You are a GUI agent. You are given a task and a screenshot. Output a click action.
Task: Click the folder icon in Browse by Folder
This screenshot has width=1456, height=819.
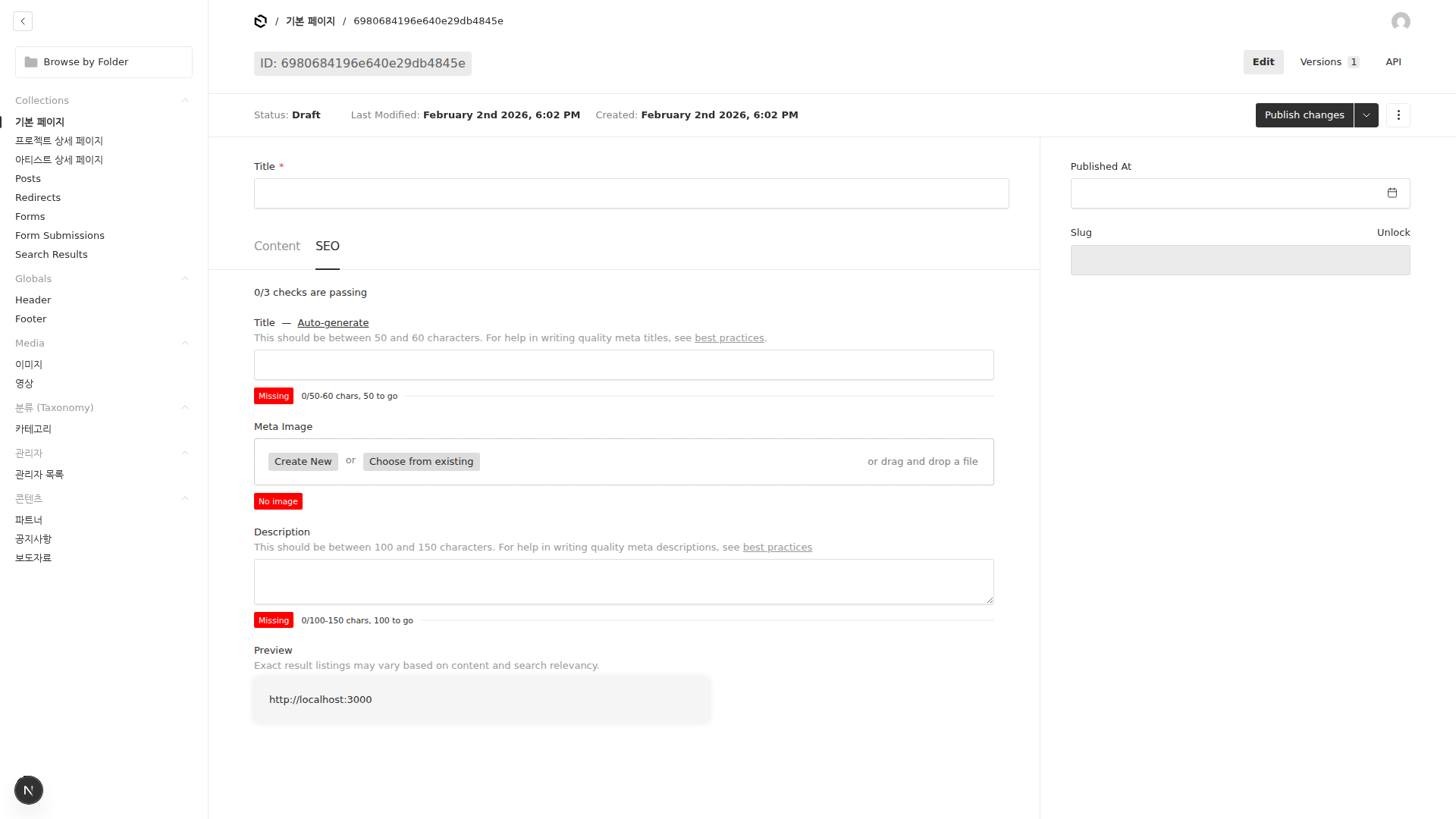(x=31, y=62)
